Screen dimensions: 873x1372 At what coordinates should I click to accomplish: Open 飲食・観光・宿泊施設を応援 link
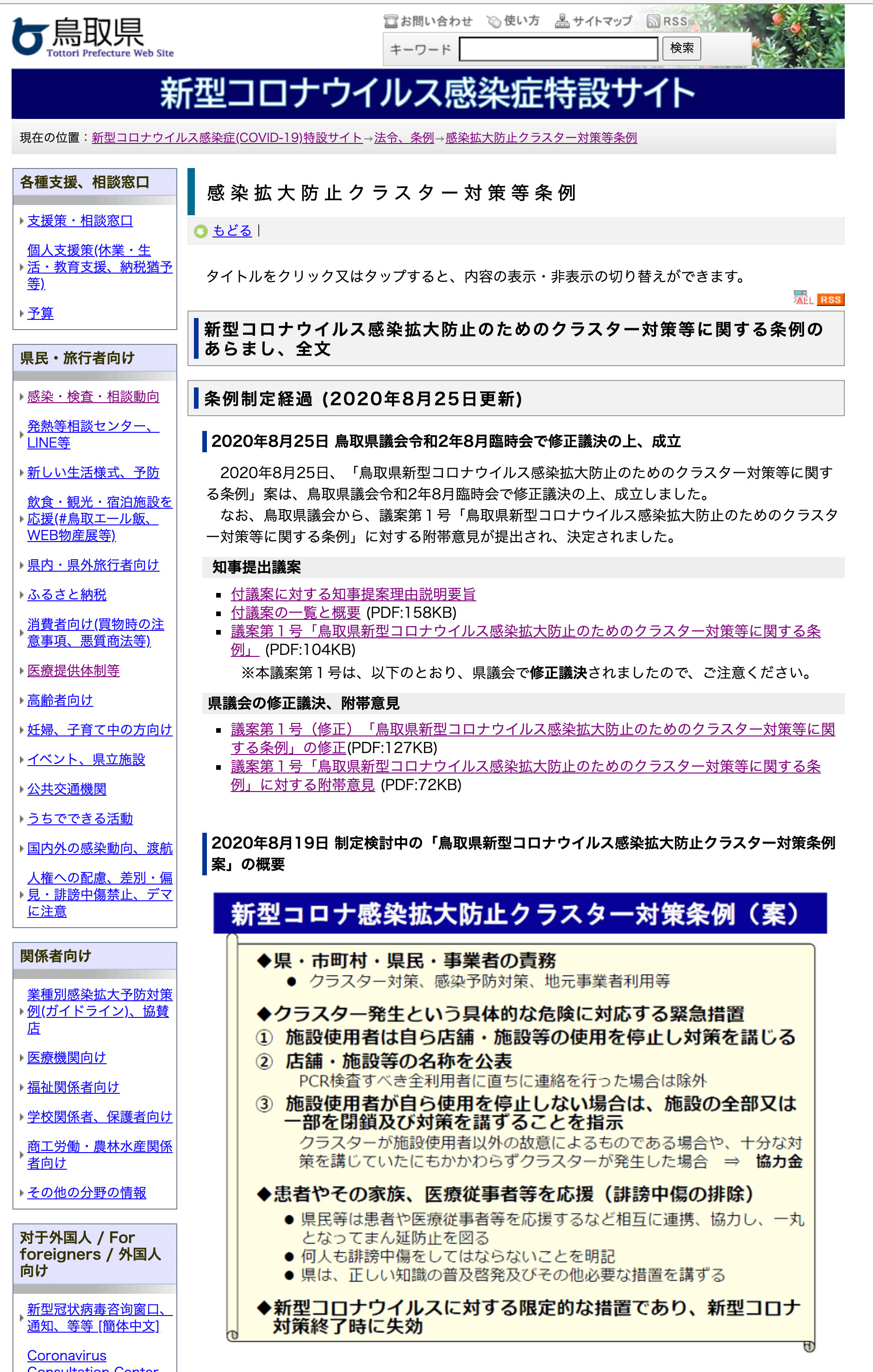(100, 518)
